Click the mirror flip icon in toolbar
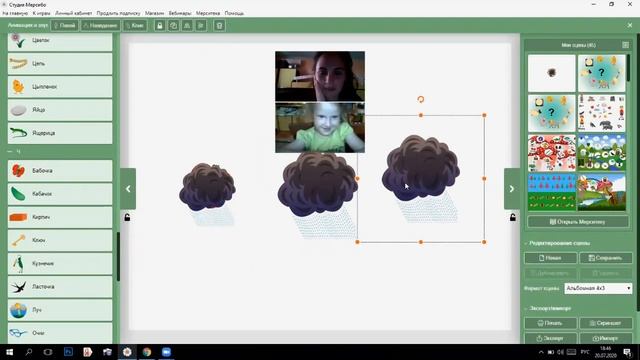640x360 pixels. click(x=187, y=26)
